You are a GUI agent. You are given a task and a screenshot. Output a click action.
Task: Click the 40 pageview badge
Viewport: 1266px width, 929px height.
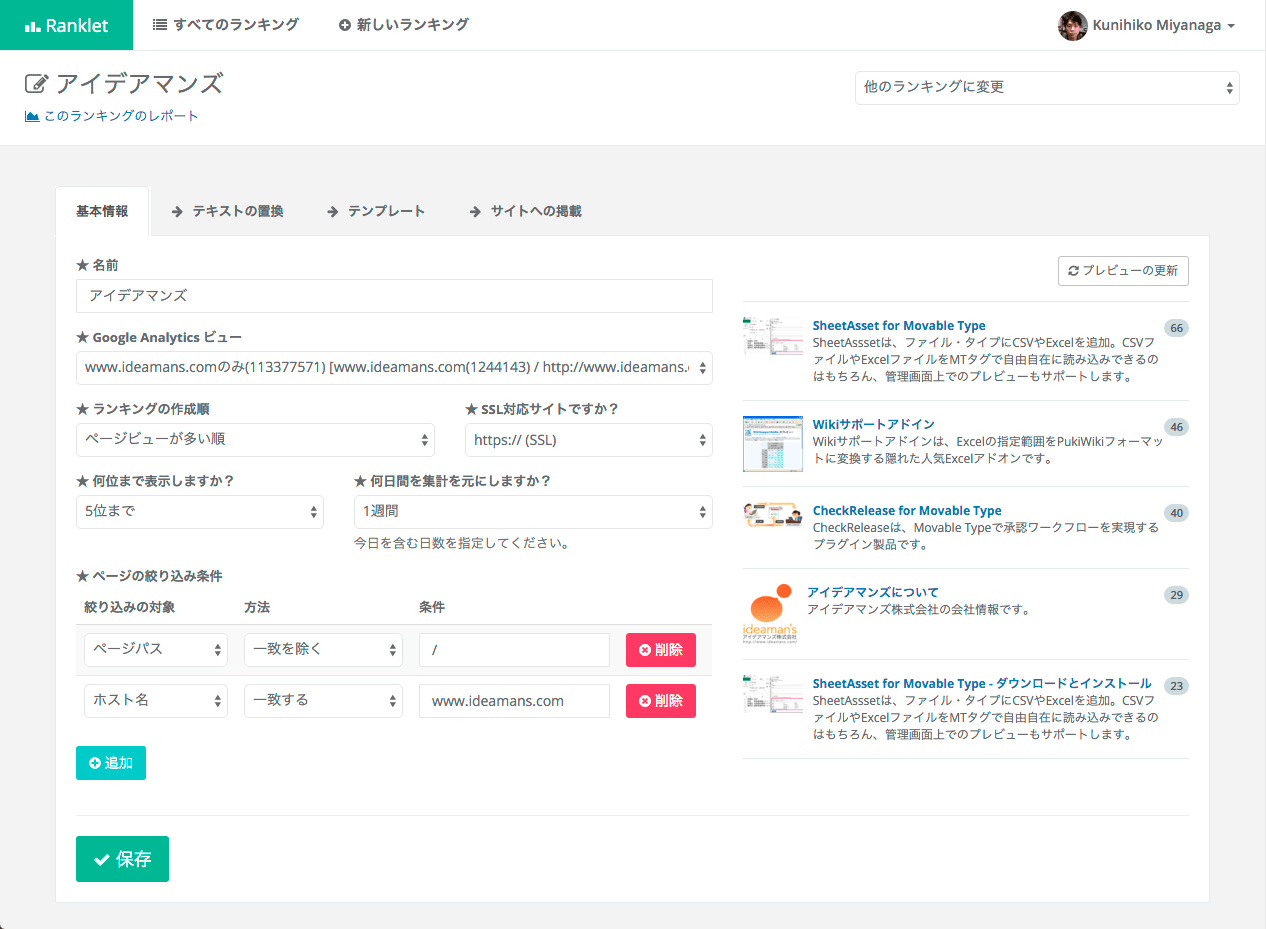[1176, 513]
